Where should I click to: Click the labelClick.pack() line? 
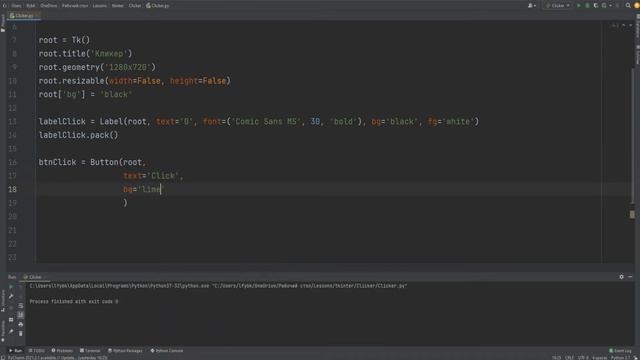pos(78,135)
